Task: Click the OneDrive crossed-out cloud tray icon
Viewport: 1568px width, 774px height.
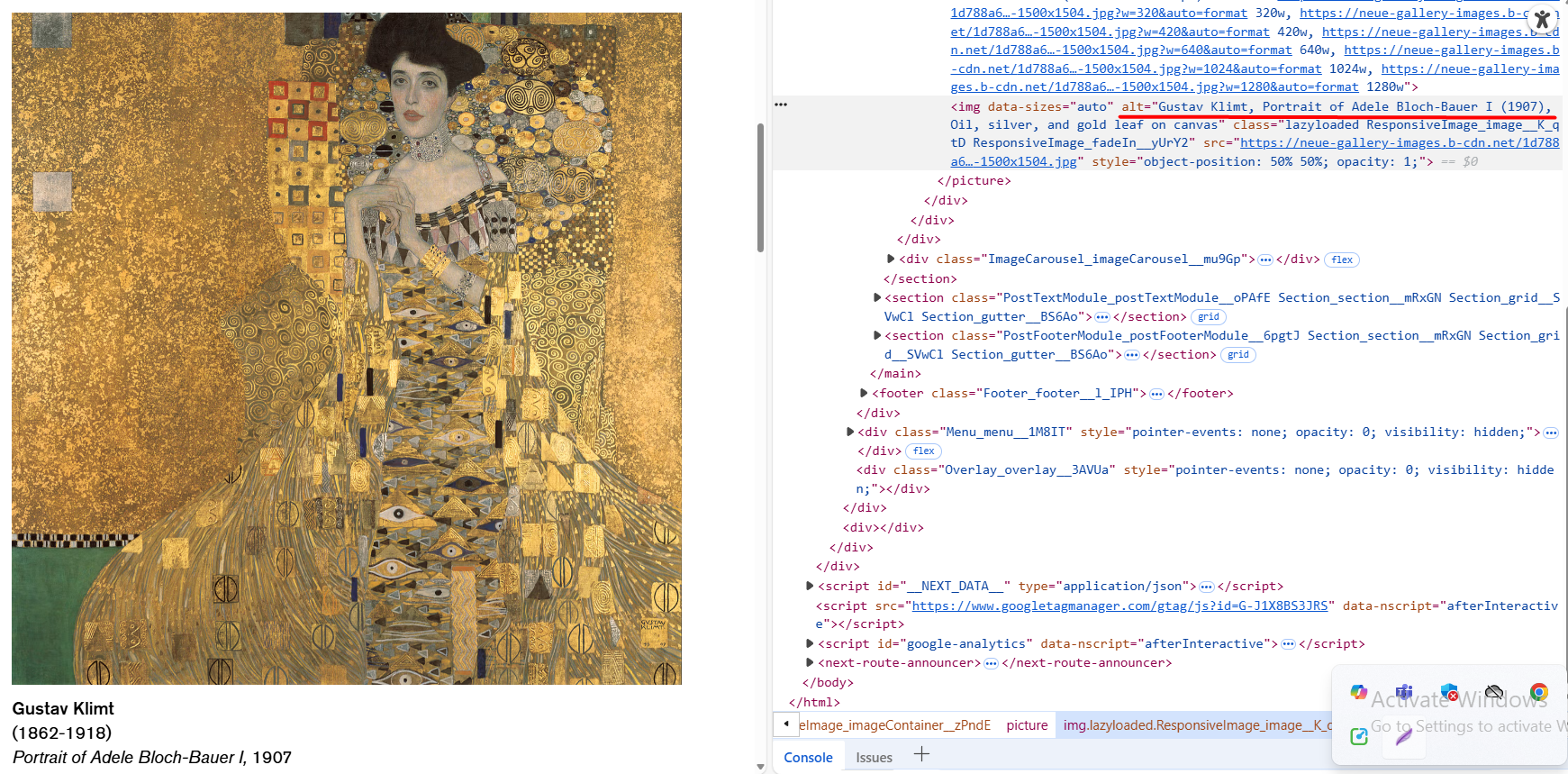Action: (1494, 692)
